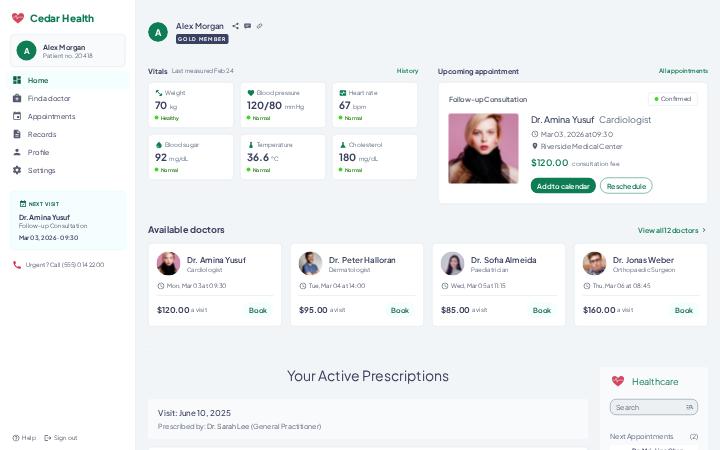720x450 pixels.
Task: Click the clock icon beside Mar 03, 2026 at 09:30
Action: [534, 134]
